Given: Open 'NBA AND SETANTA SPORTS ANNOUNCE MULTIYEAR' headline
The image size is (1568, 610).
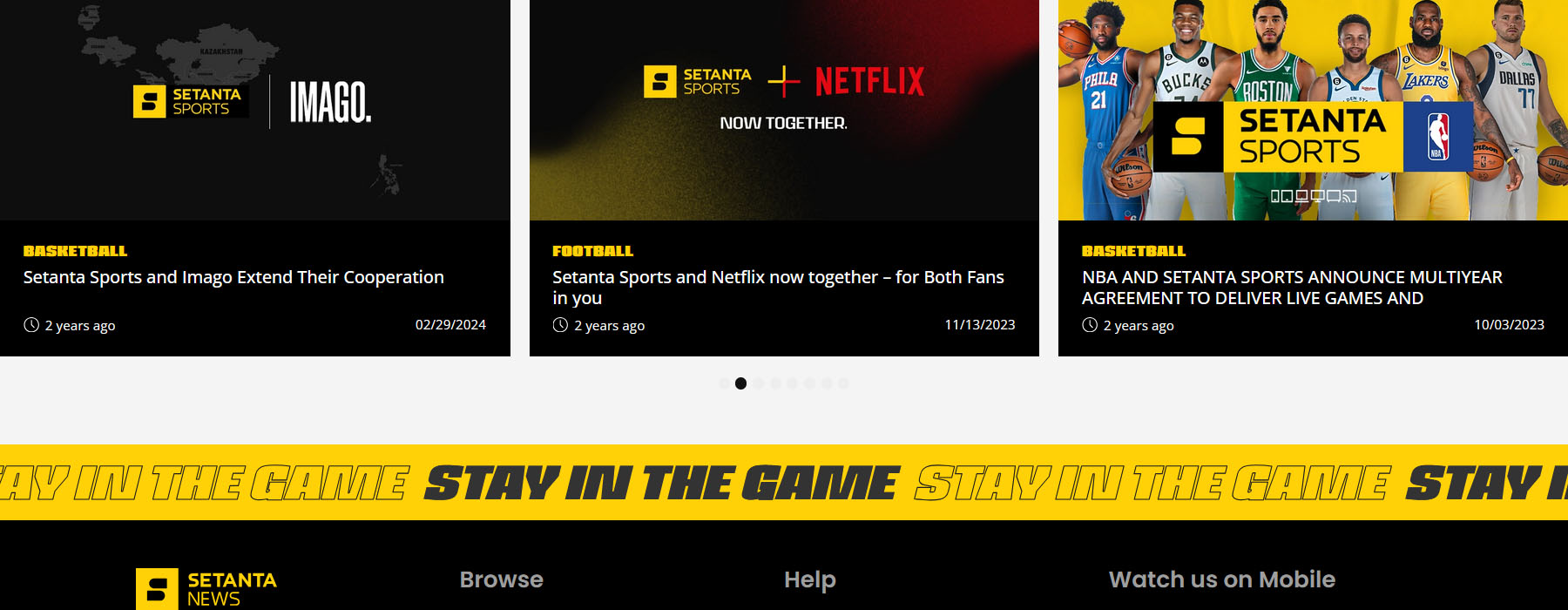Looking at the screenshot, I should click(1292, 288).
